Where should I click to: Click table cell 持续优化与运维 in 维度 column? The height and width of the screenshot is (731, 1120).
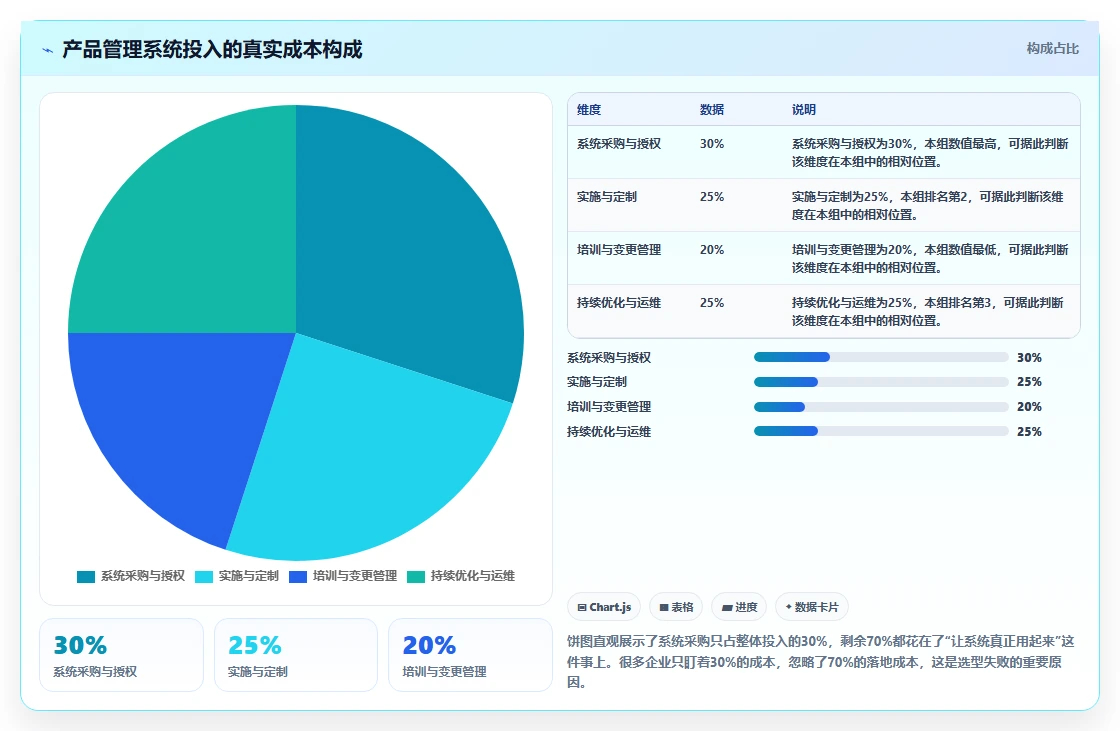(619, 302)
